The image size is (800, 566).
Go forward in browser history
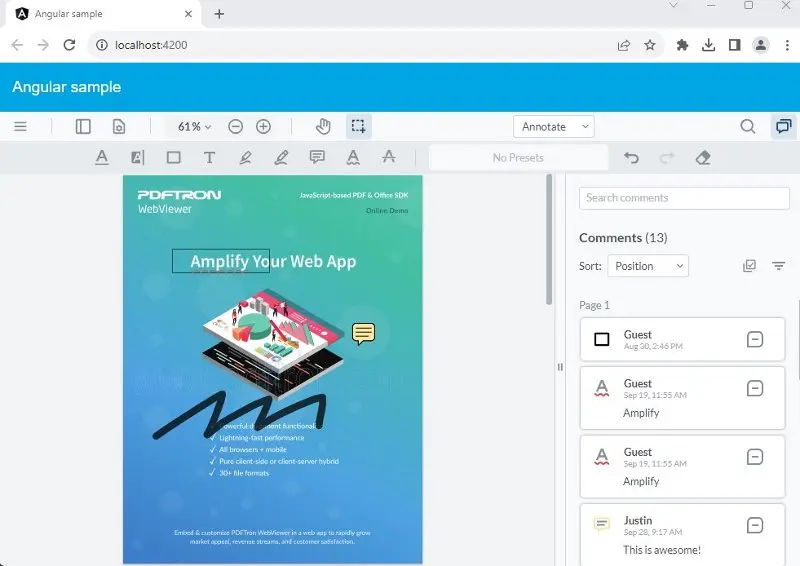pyautogui.click(x=43, y=45)
